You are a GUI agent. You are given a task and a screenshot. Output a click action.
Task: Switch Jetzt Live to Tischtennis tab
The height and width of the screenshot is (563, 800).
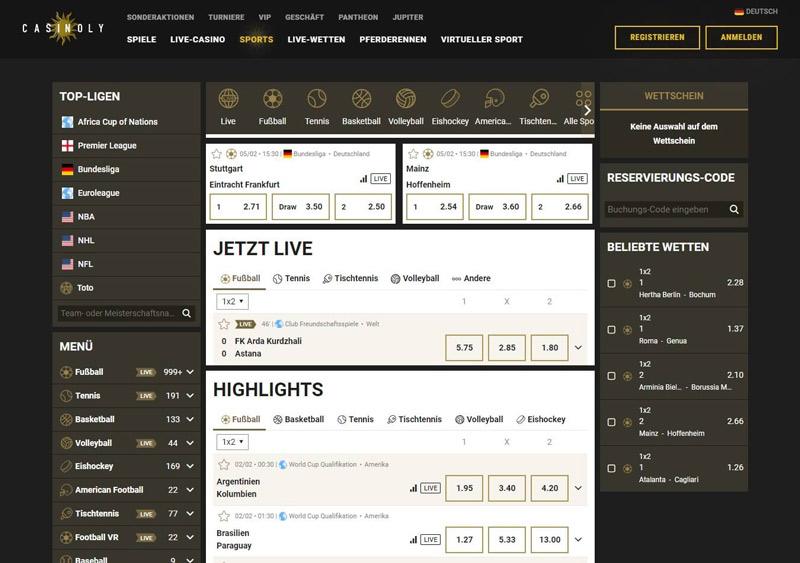click(x=351, y=278)
